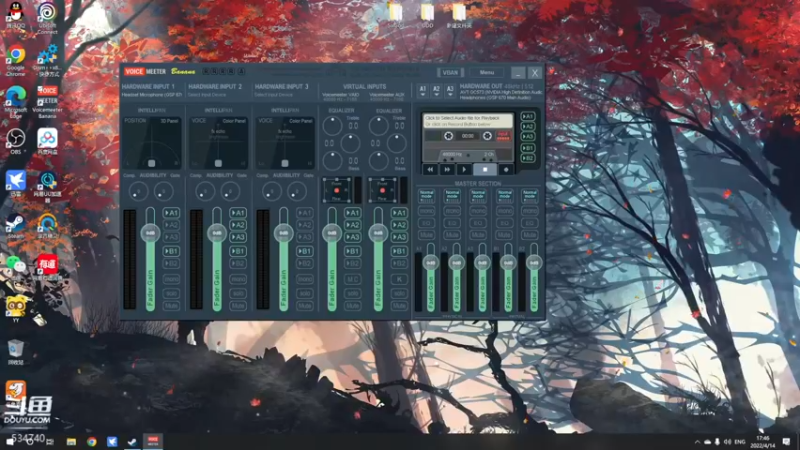Image resolution: width=800 pixels, height=450 pixels.
Task: Open YY desktop icon
Action: coord(16,308)
